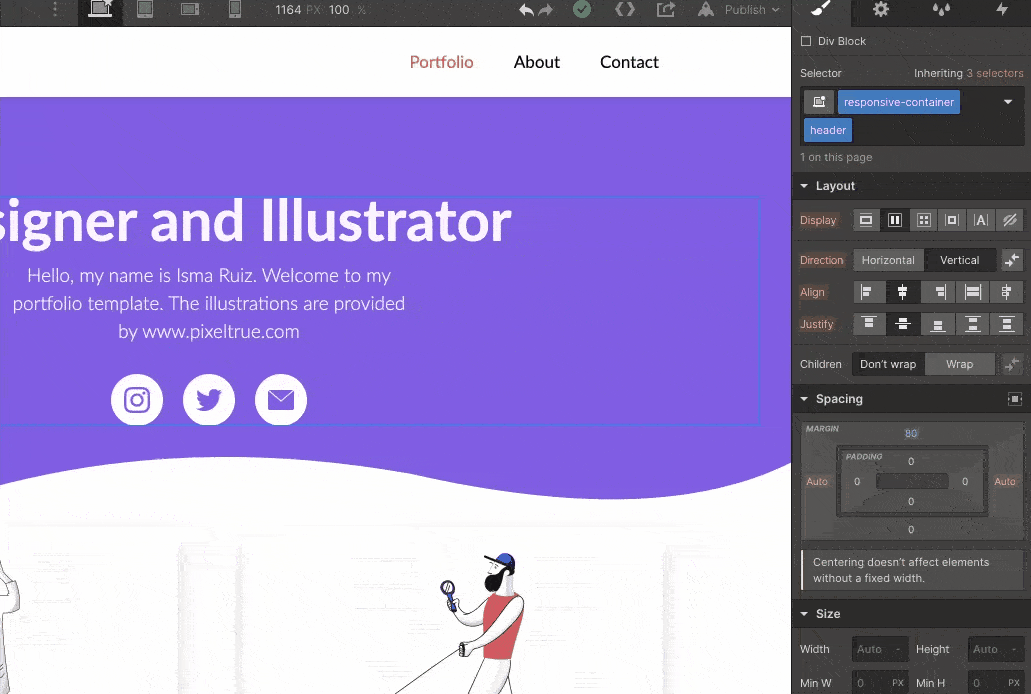The height and width of the screenshot is (694, 1031).
Task: Collapse the Spacing section
Action: pos(804,399)
